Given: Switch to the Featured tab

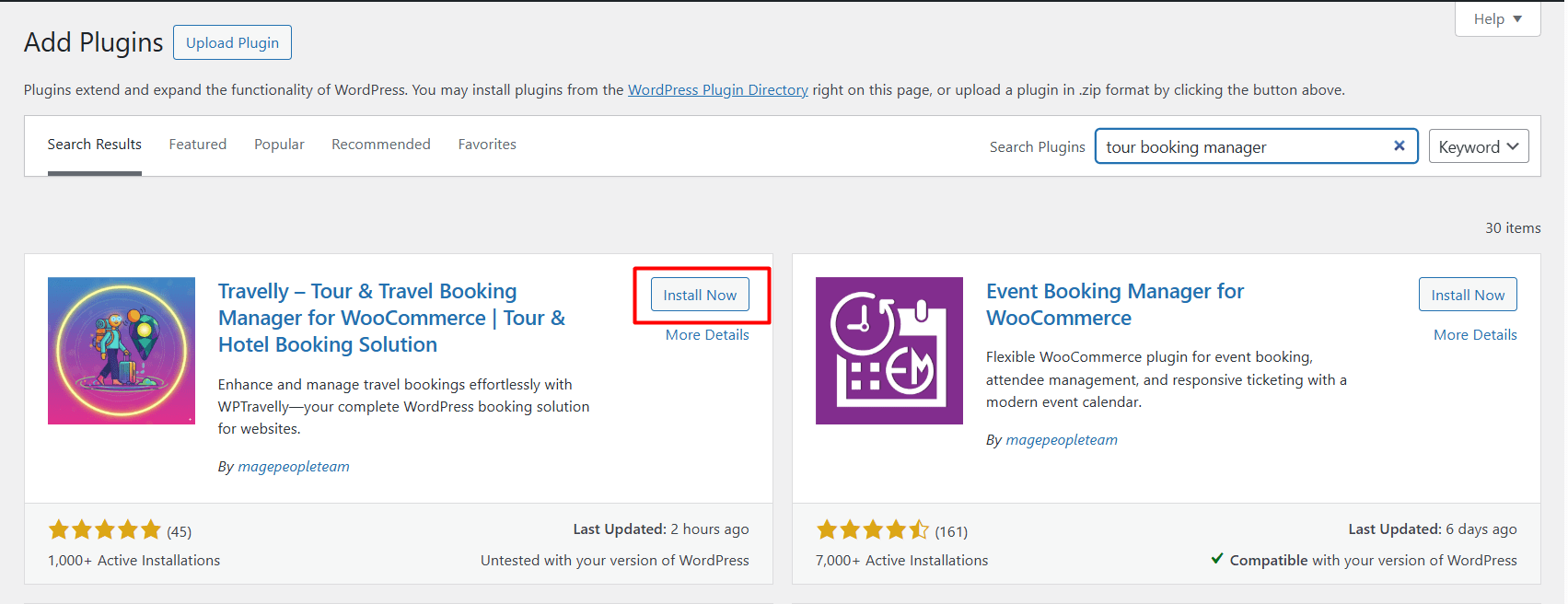Looking at the screenshot, I should [197, 145].
